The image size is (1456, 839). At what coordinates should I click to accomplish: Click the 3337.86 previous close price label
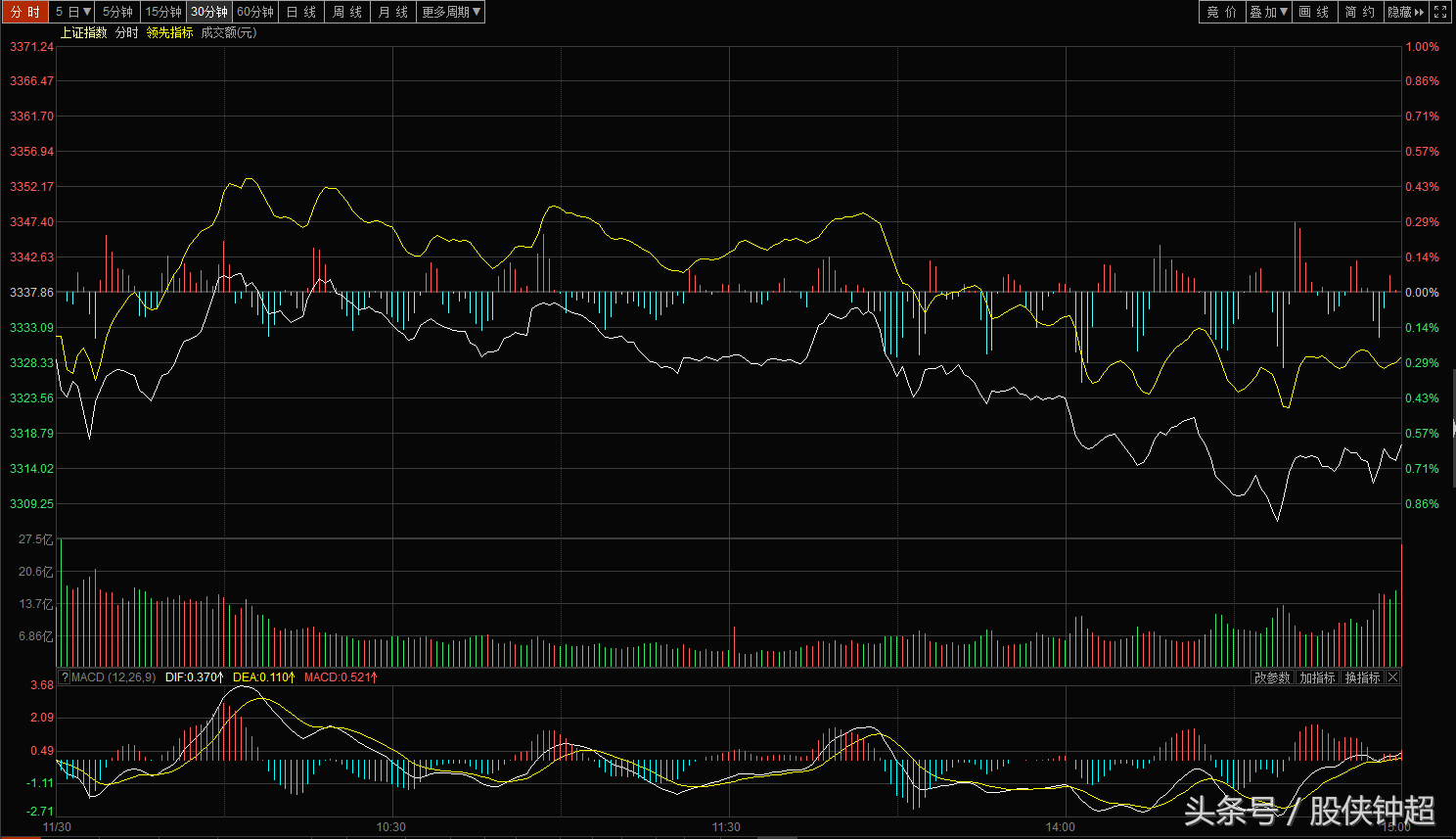coord(31,293)
